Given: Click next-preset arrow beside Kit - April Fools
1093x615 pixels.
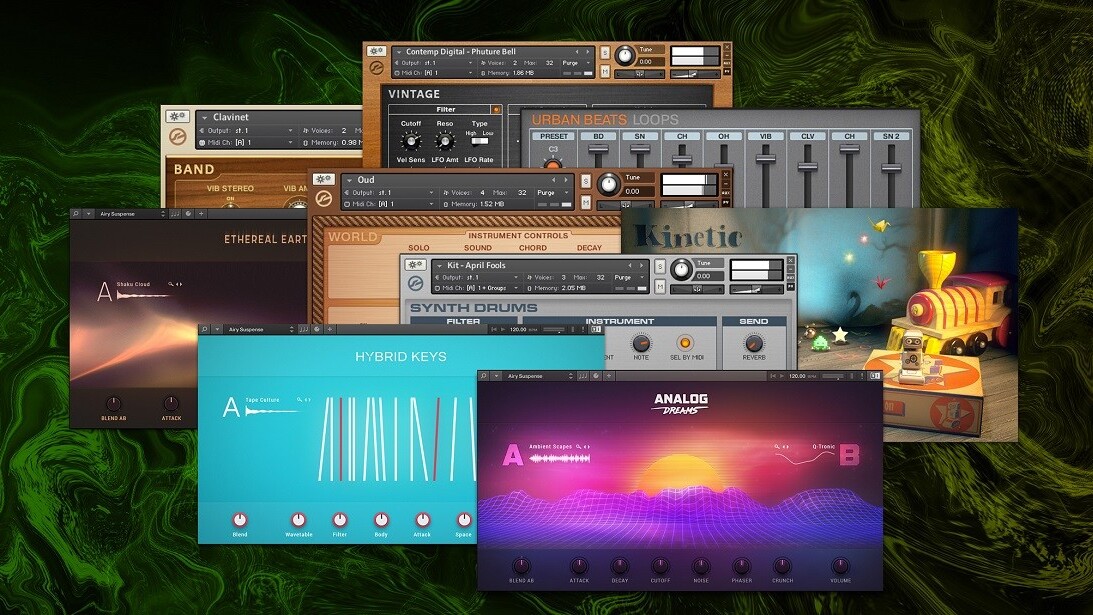Looking at the screenshot, I should (x=639, y=266).
